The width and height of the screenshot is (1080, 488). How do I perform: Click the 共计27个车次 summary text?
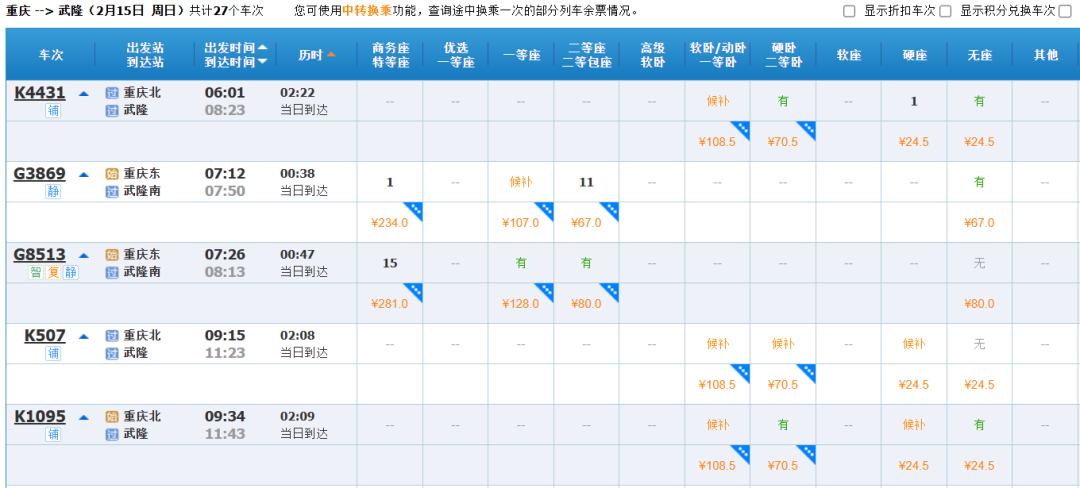pos(226,11)
